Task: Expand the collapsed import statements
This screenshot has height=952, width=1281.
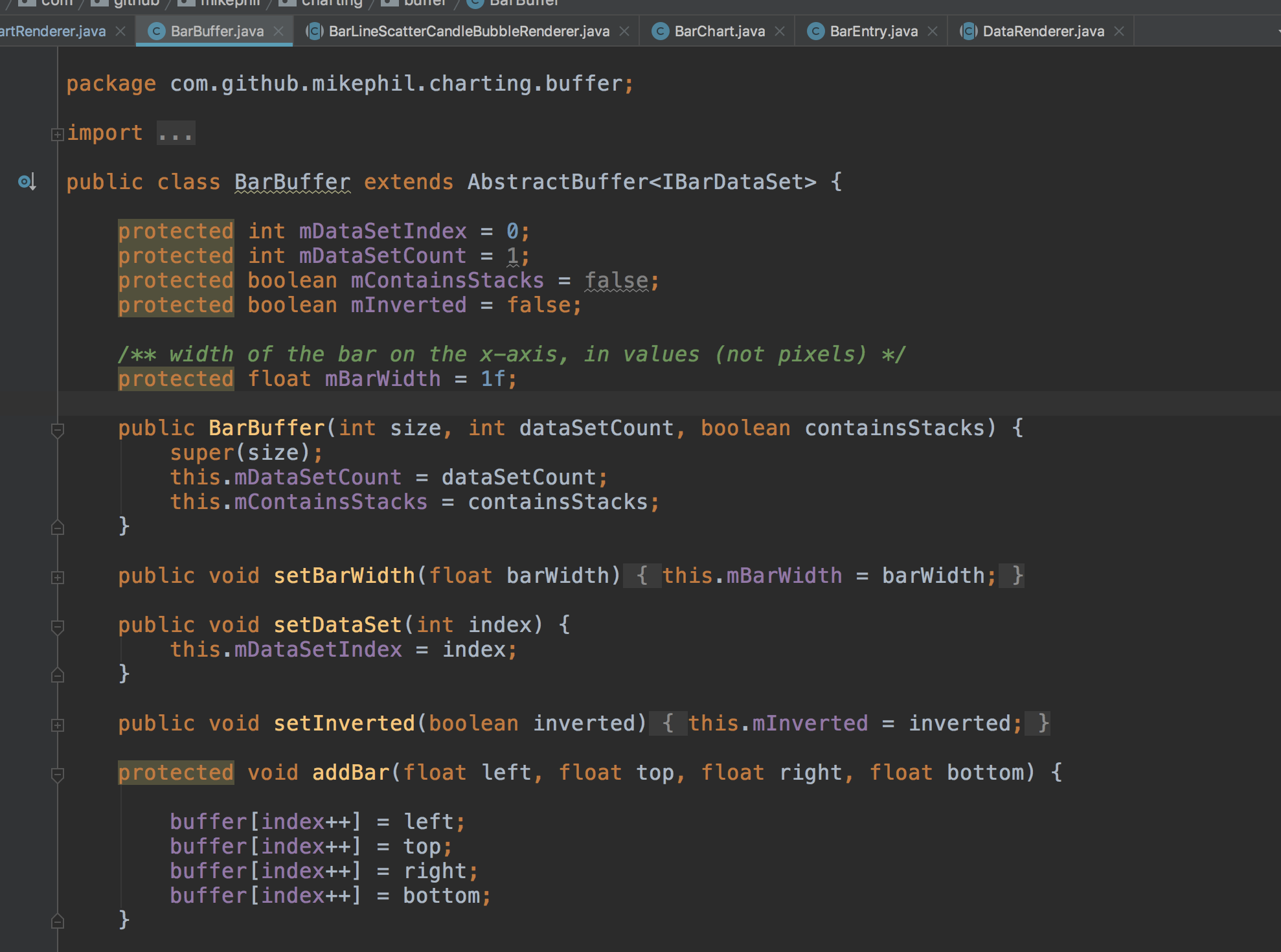Action: pyautogui.click(x=57, y=134)
